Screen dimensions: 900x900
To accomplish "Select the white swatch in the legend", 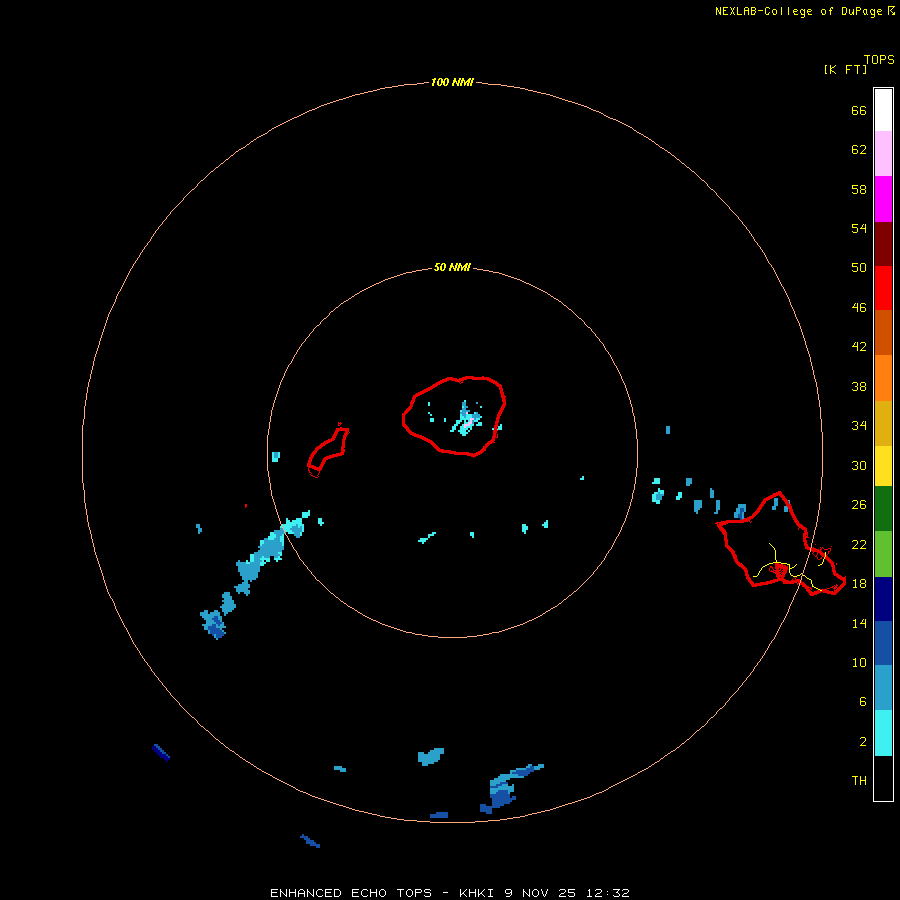I will click(x=883, y=110).
